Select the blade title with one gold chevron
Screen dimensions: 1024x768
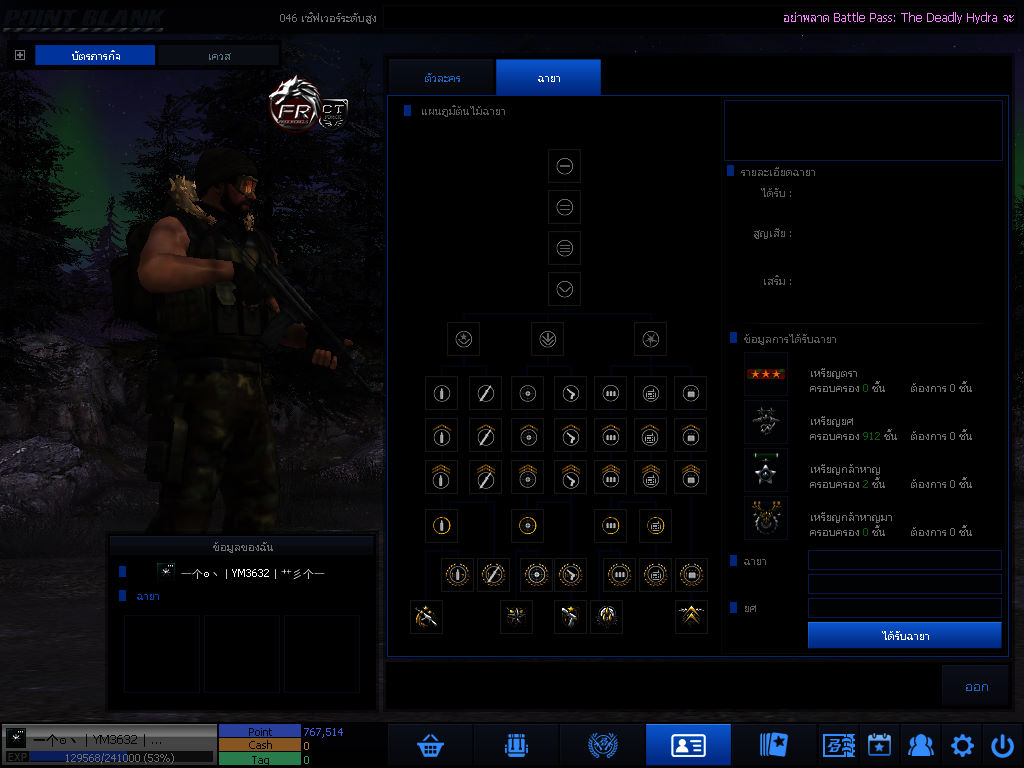point(485,435)
